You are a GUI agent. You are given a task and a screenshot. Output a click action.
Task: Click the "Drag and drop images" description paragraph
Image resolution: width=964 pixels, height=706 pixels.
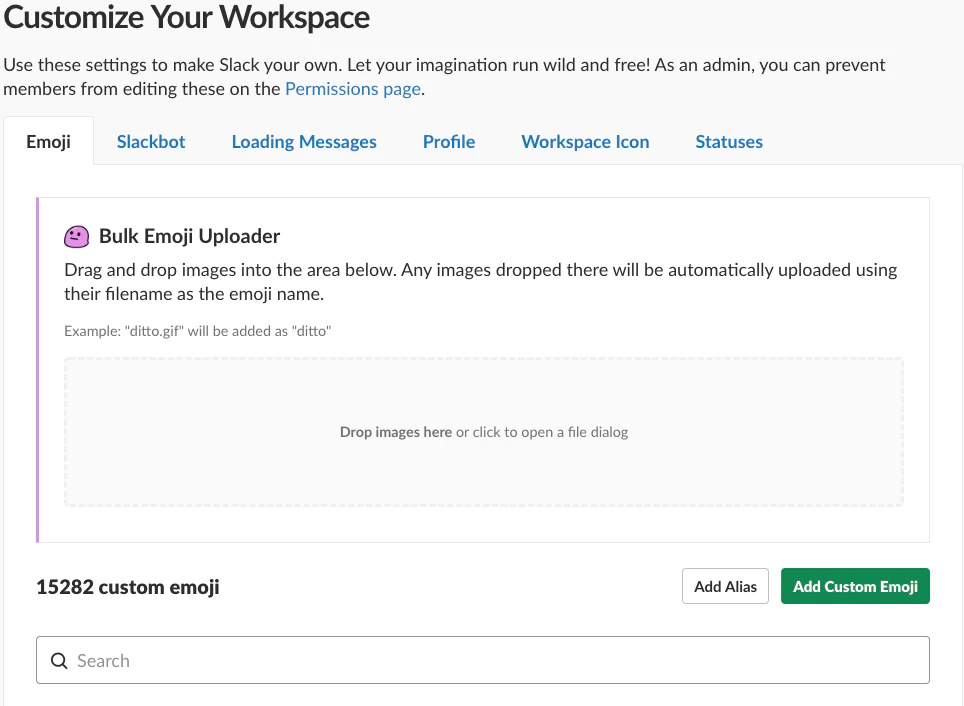pos(481,282)
